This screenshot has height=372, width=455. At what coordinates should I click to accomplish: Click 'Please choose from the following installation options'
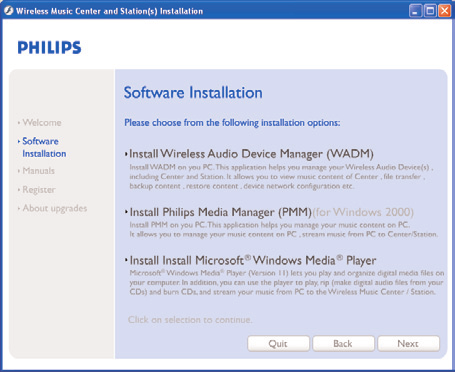point(232,123)
